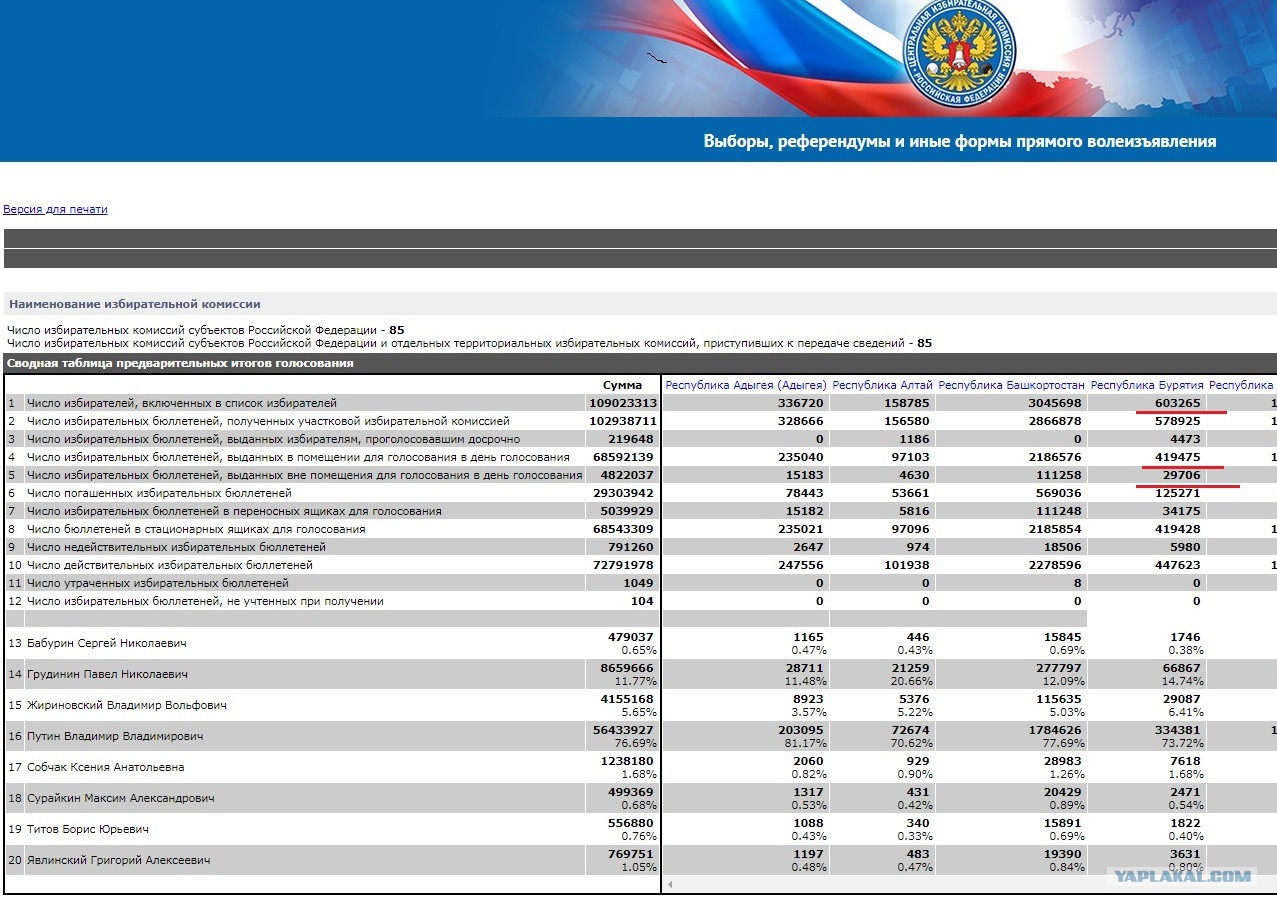Click the 'Наименование избирательной комиссии' heading

pyautogui.click(x=135, y=304)
